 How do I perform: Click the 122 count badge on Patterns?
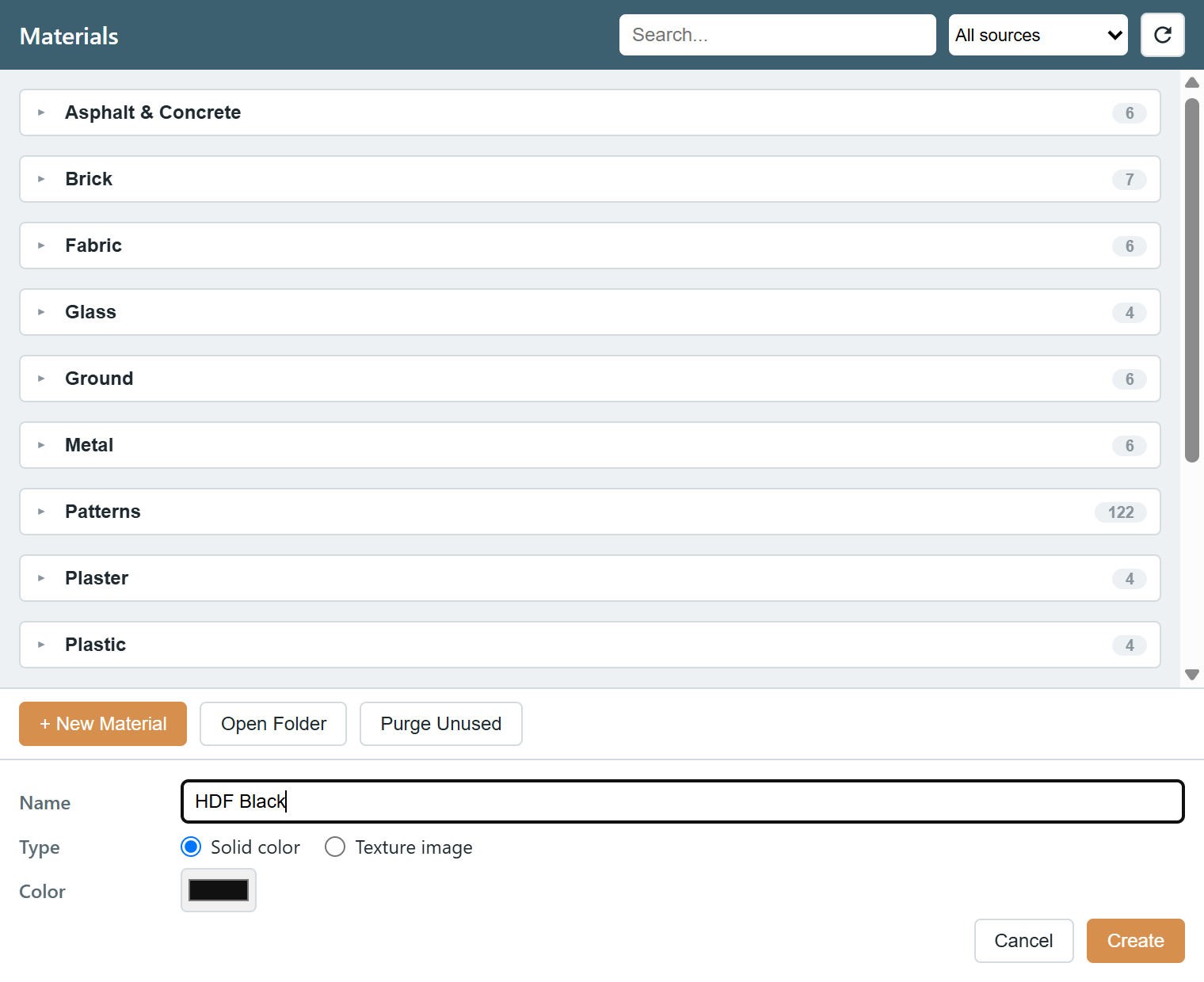coord(1121,512)
